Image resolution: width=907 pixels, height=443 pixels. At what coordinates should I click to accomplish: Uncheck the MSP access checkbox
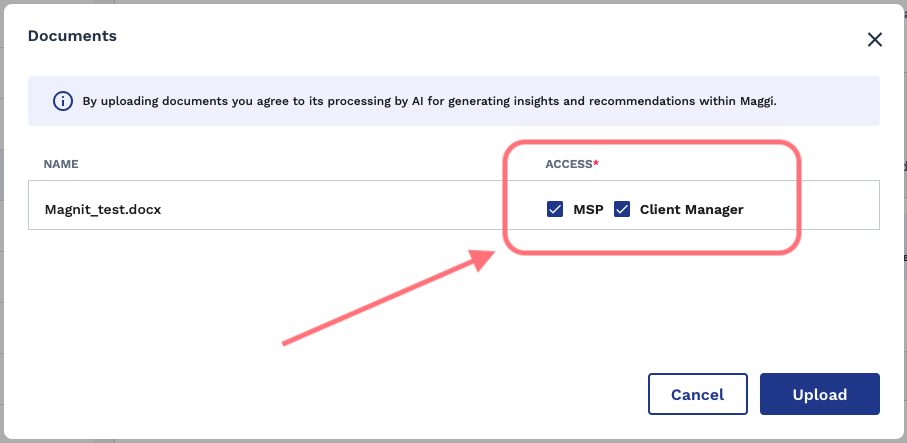[555, 209]
